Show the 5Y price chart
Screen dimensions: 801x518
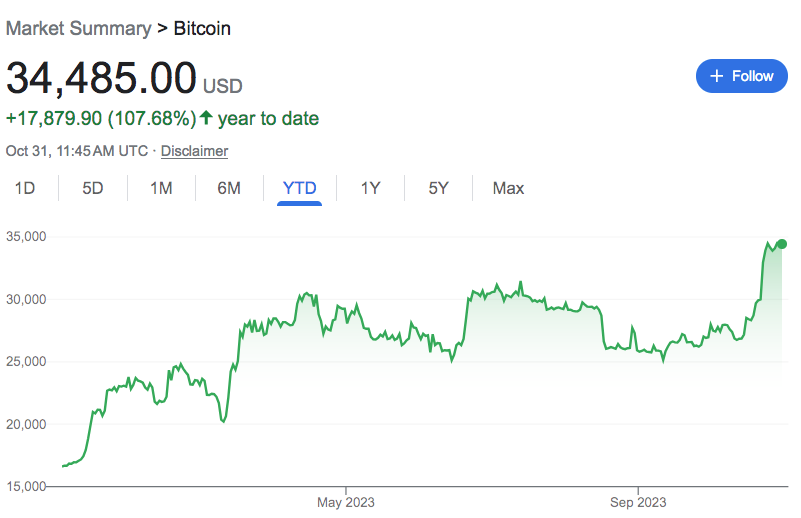[x=438, y=188]
